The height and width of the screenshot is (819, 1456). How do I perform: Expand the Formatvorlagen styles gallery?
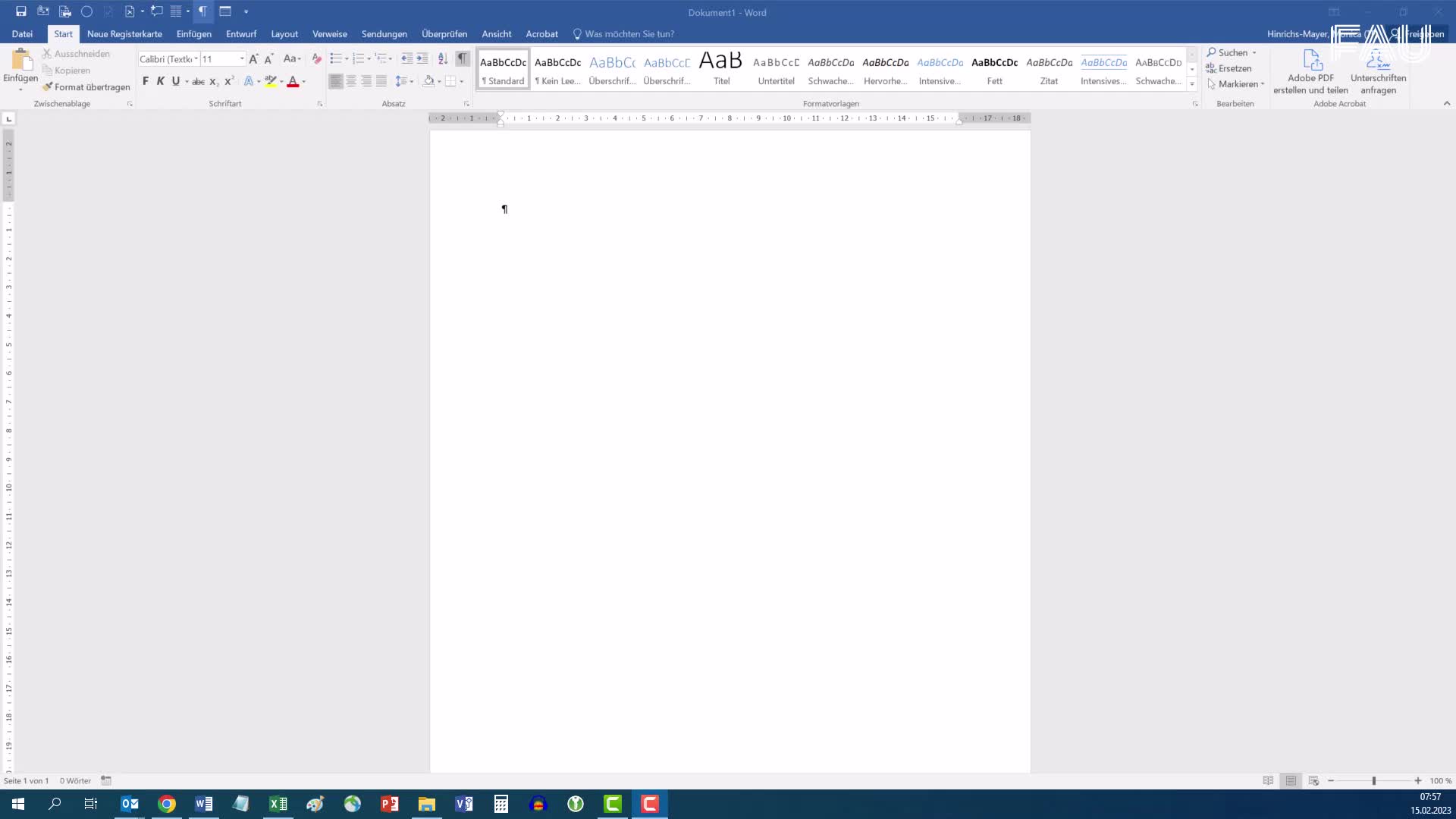[x=1192, y=84]
